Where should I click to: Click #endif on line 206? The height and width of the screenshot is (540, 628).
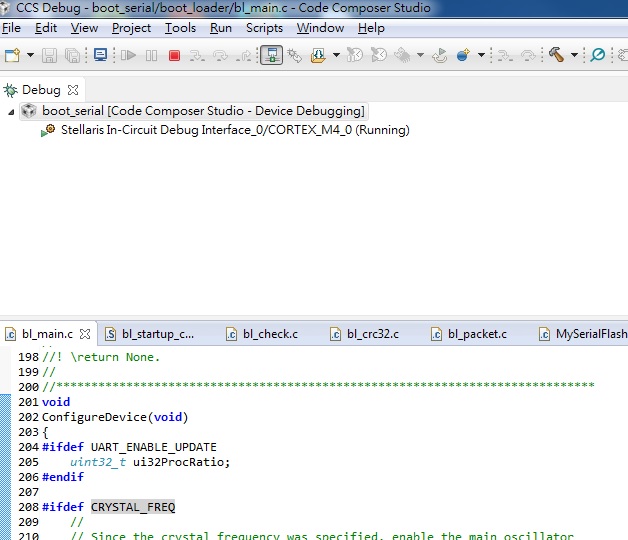click(x=63, y=477)
